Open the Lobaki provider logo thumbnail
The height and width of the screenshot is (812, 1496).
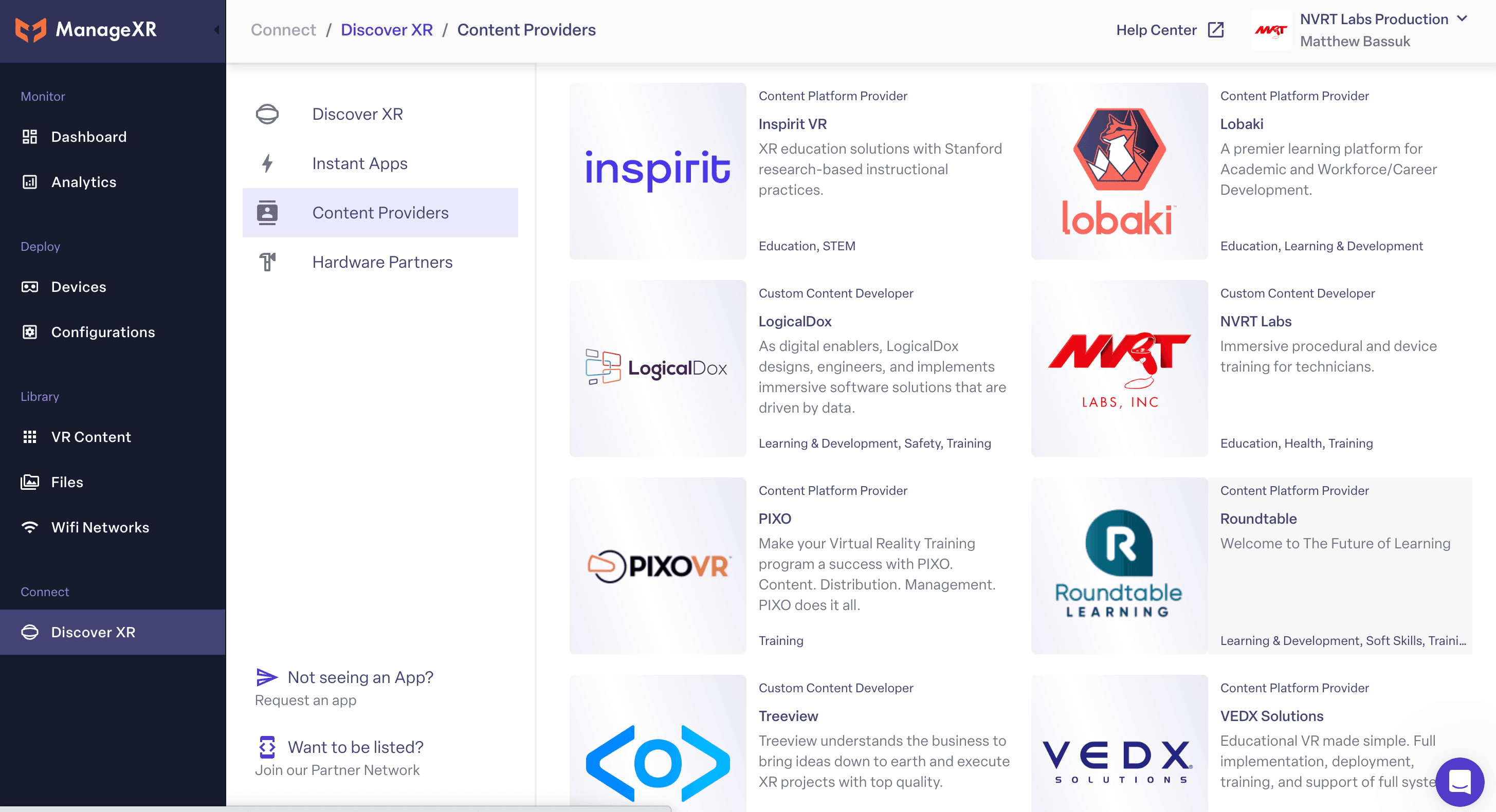[x=1119, y=171]
